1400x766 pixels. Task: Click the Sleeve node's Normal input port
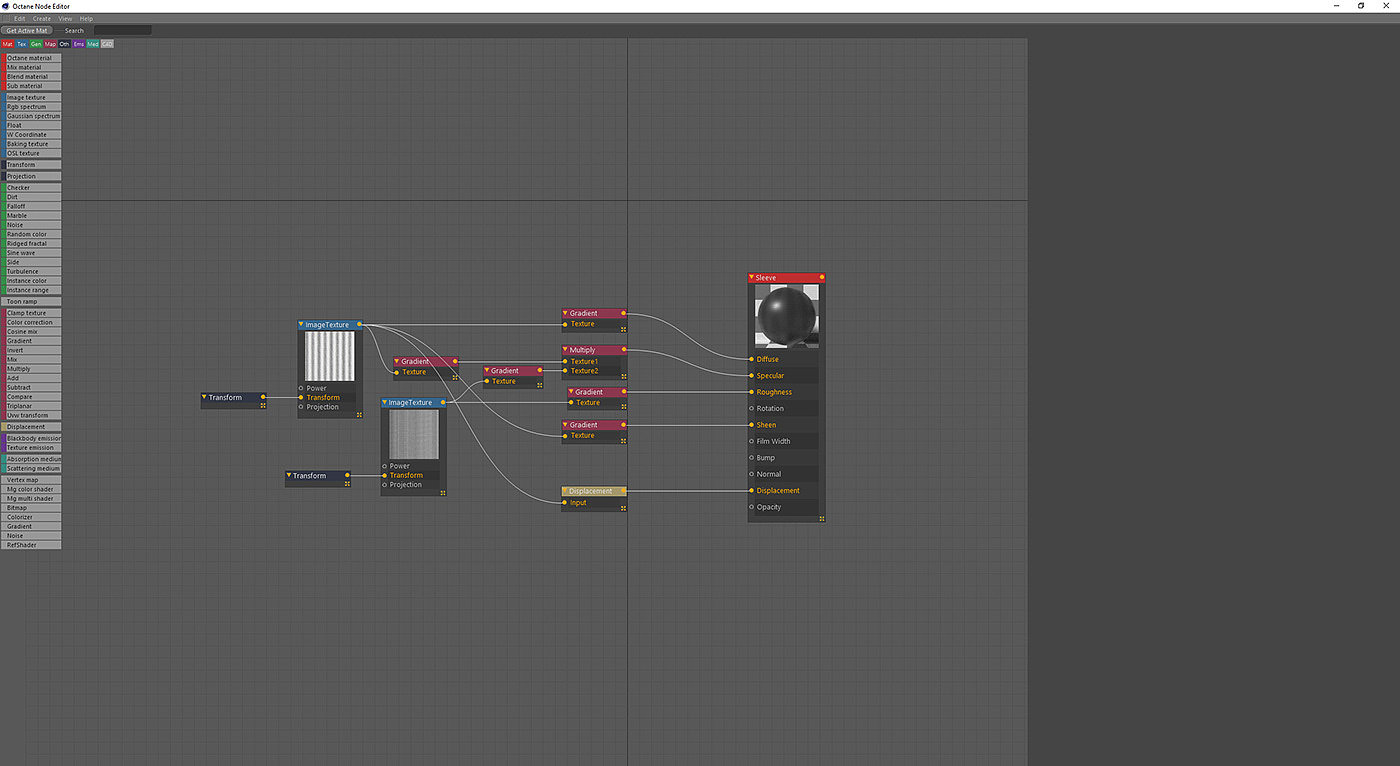coord(752,474)
